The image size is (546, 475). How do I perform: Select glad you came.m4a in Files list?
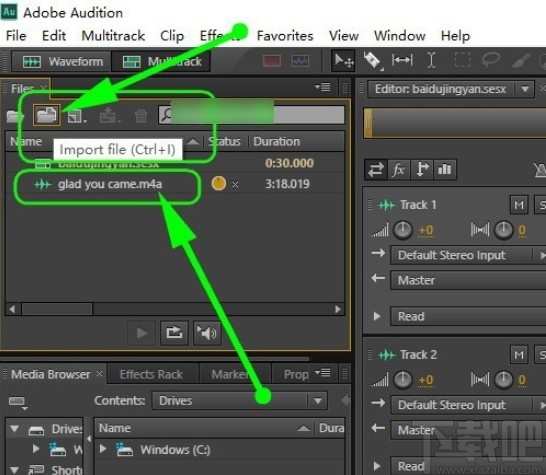110,184
